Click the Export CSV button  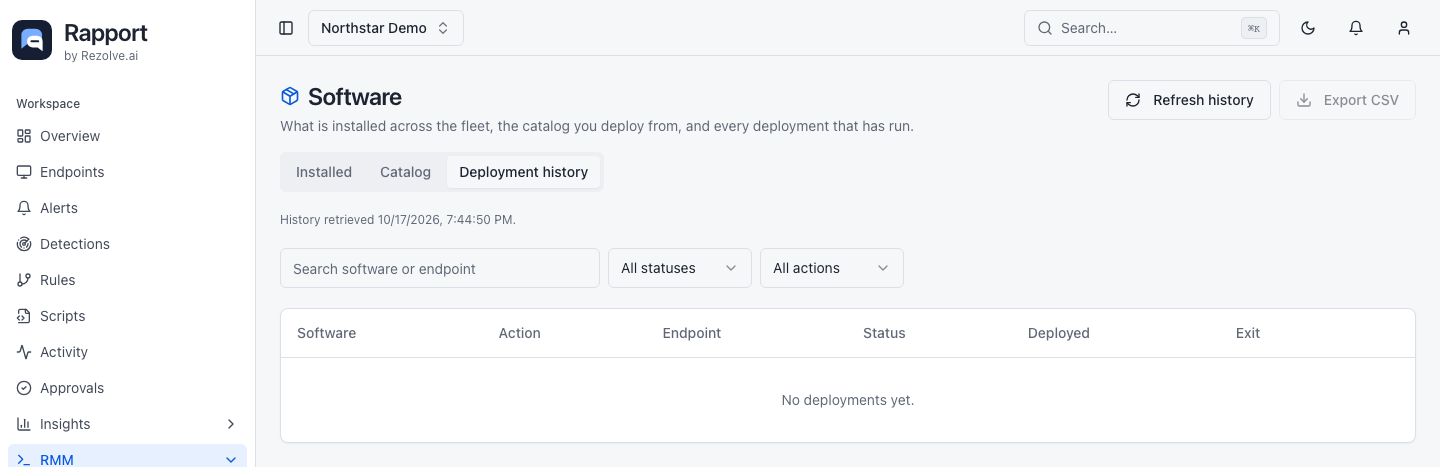[x=1347, y=100]
